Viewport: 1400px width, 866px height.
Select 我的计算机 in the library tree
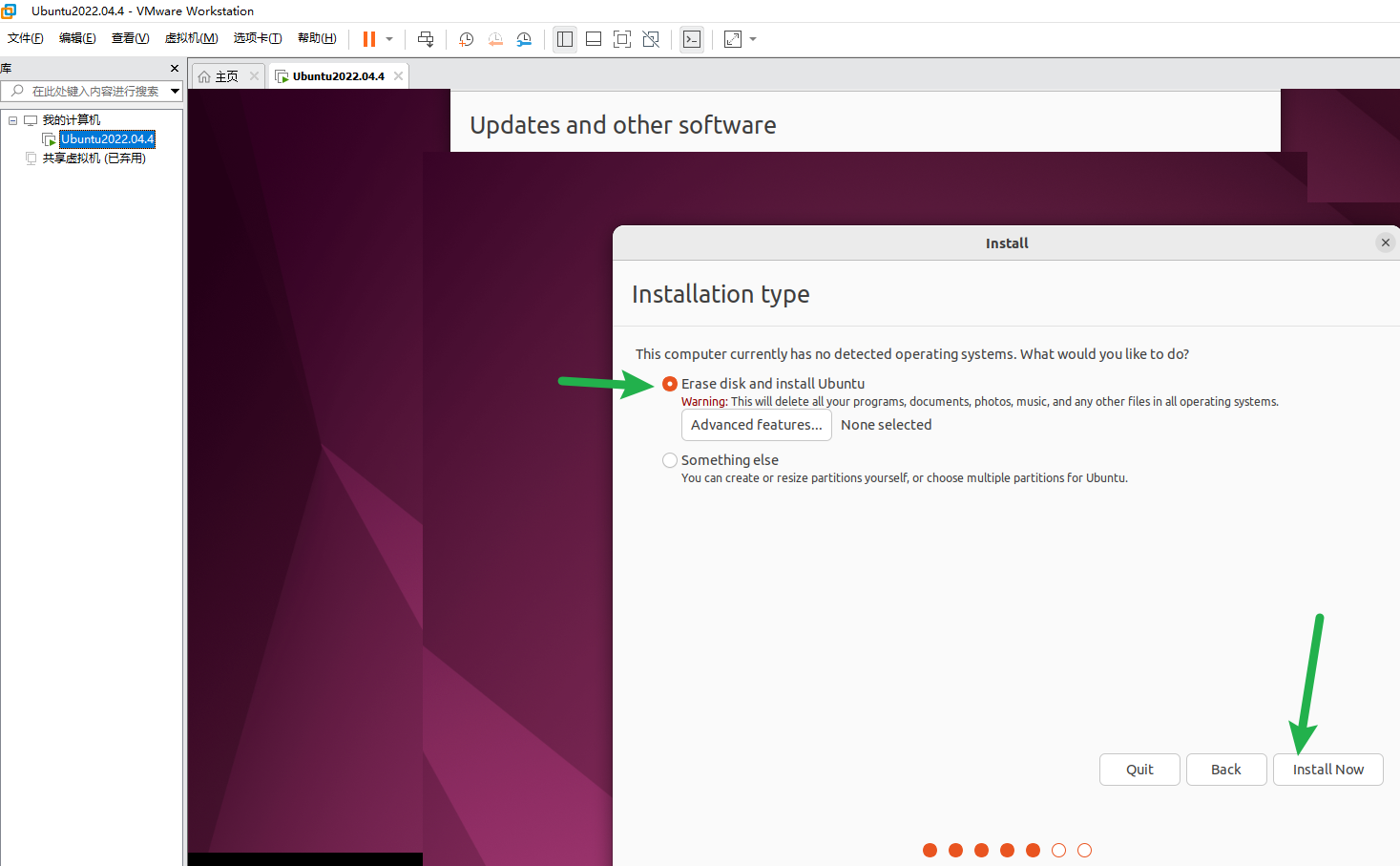pyautogui.click(x=71, y=120)
